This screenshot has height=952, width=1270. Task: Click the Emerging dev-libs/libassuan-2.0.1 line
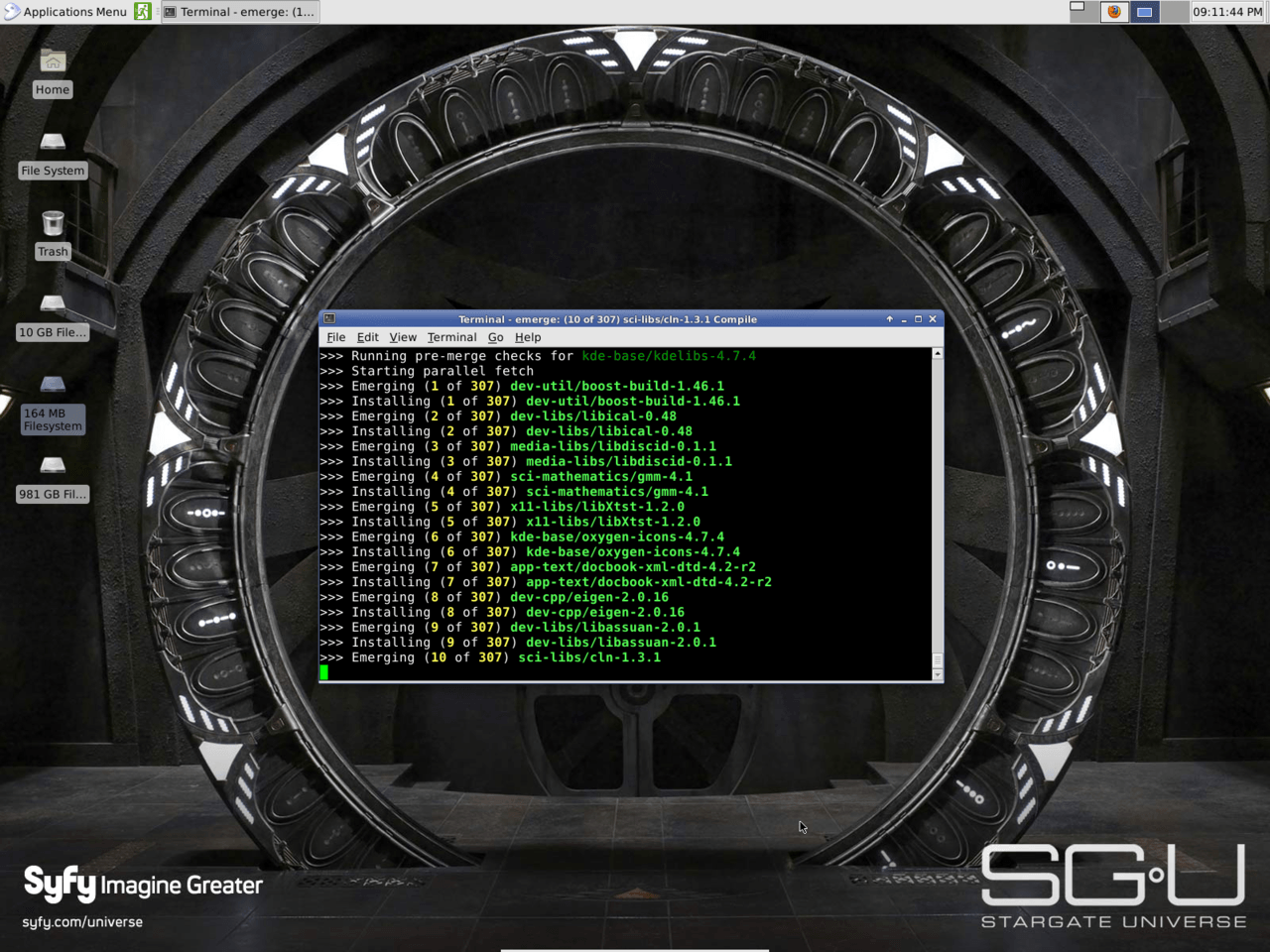(510, 627)
